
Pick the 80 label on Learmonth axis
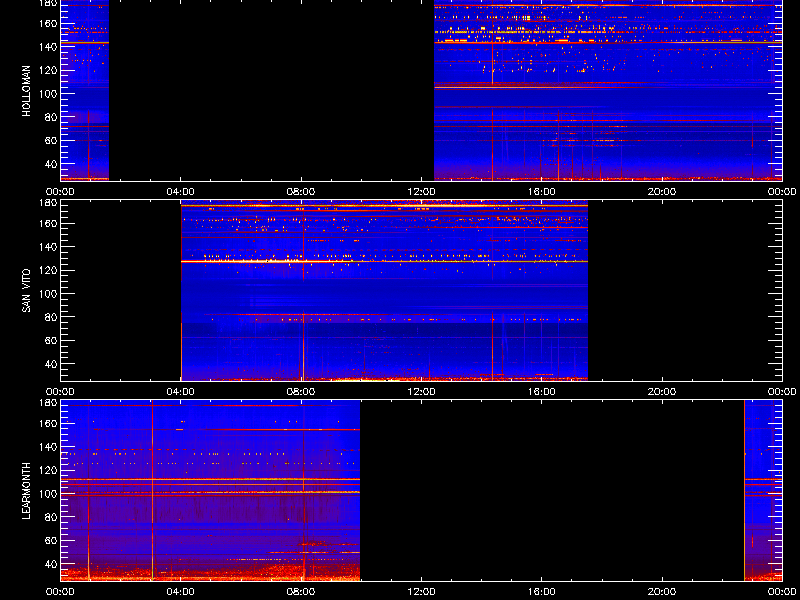(51, 517)
